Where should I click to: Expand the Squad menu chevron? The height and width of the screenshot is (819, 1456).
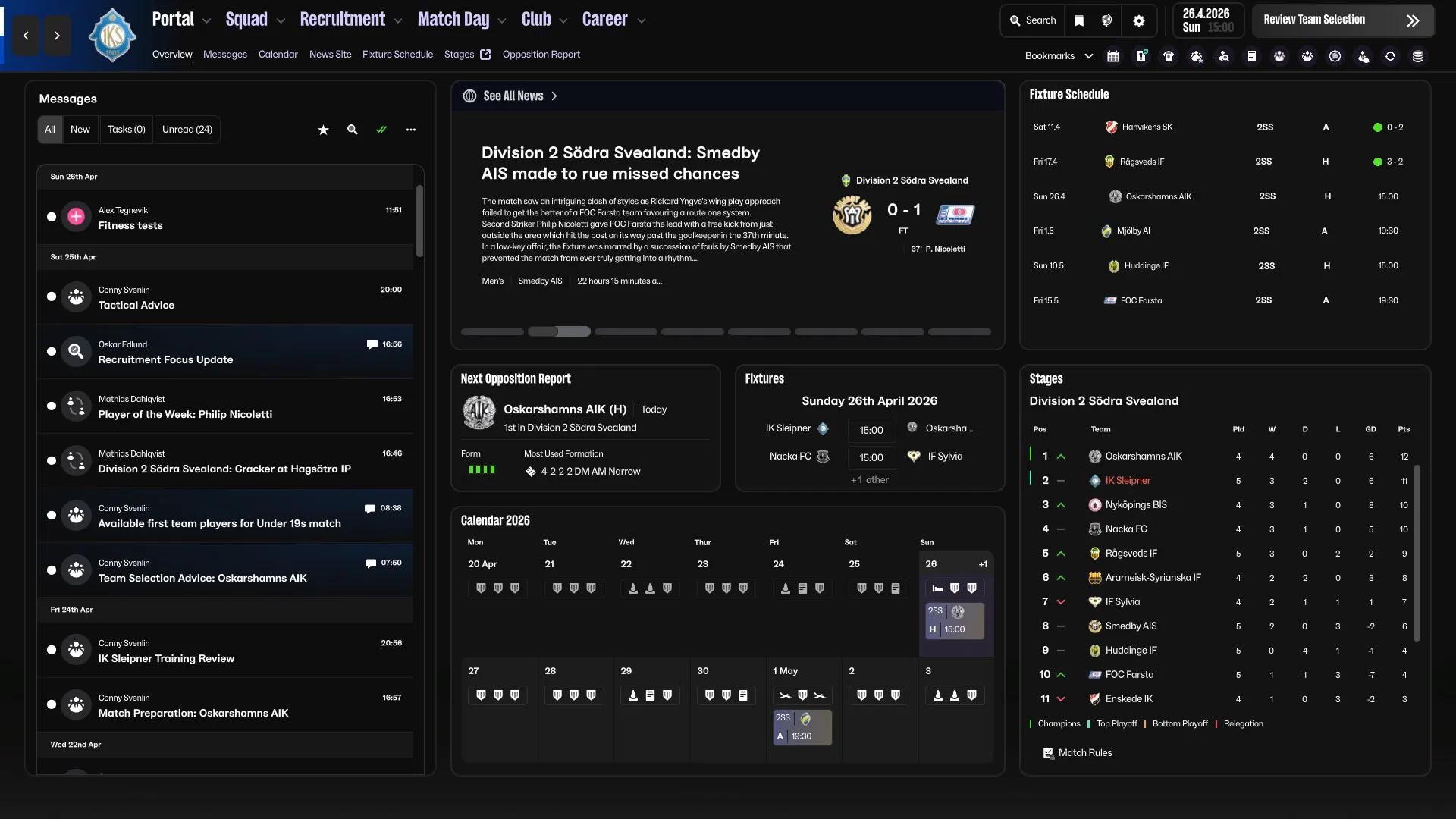coord(281,21)
